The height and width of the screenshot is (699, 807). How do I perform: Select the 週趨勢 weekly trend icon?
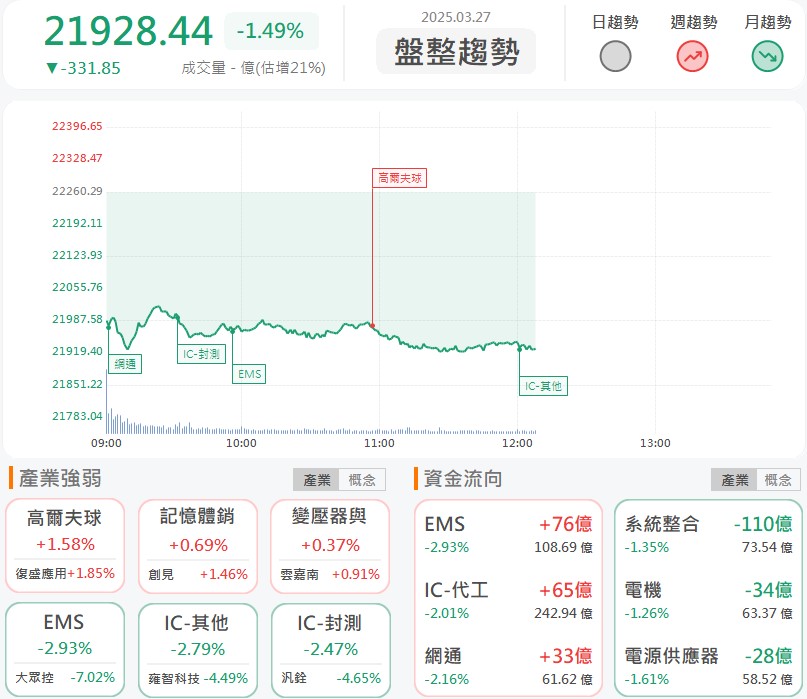point(691,56)
